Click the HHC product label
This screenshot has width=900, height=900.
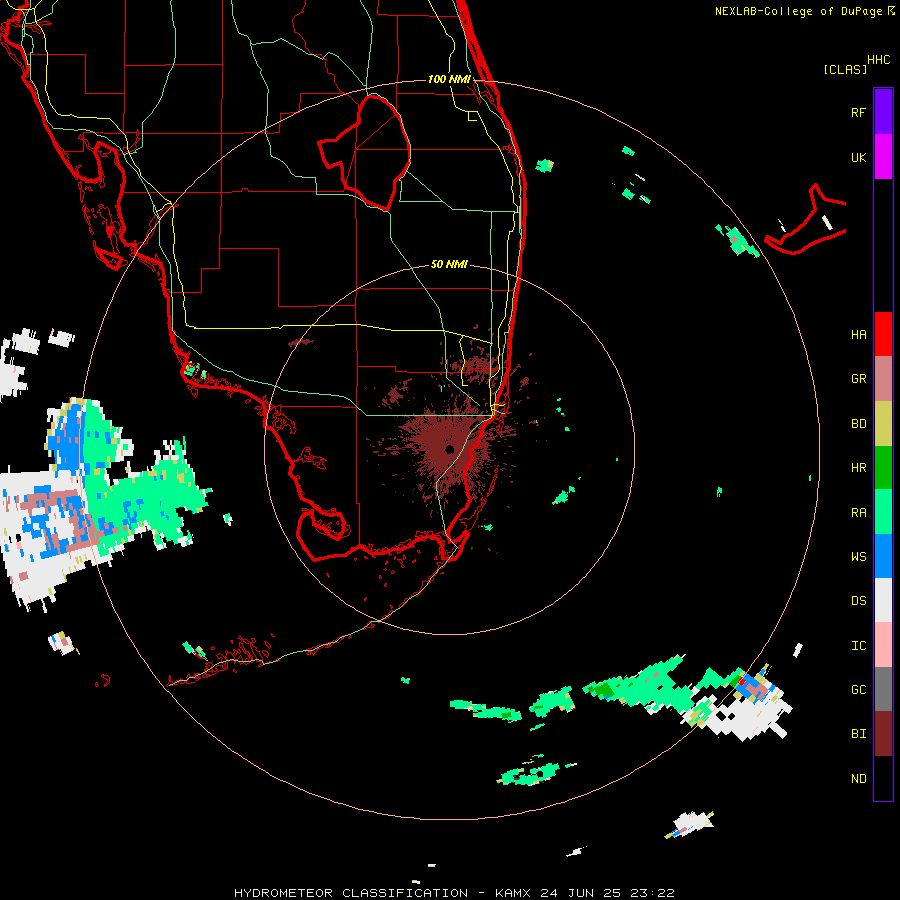tap(878, 60)
